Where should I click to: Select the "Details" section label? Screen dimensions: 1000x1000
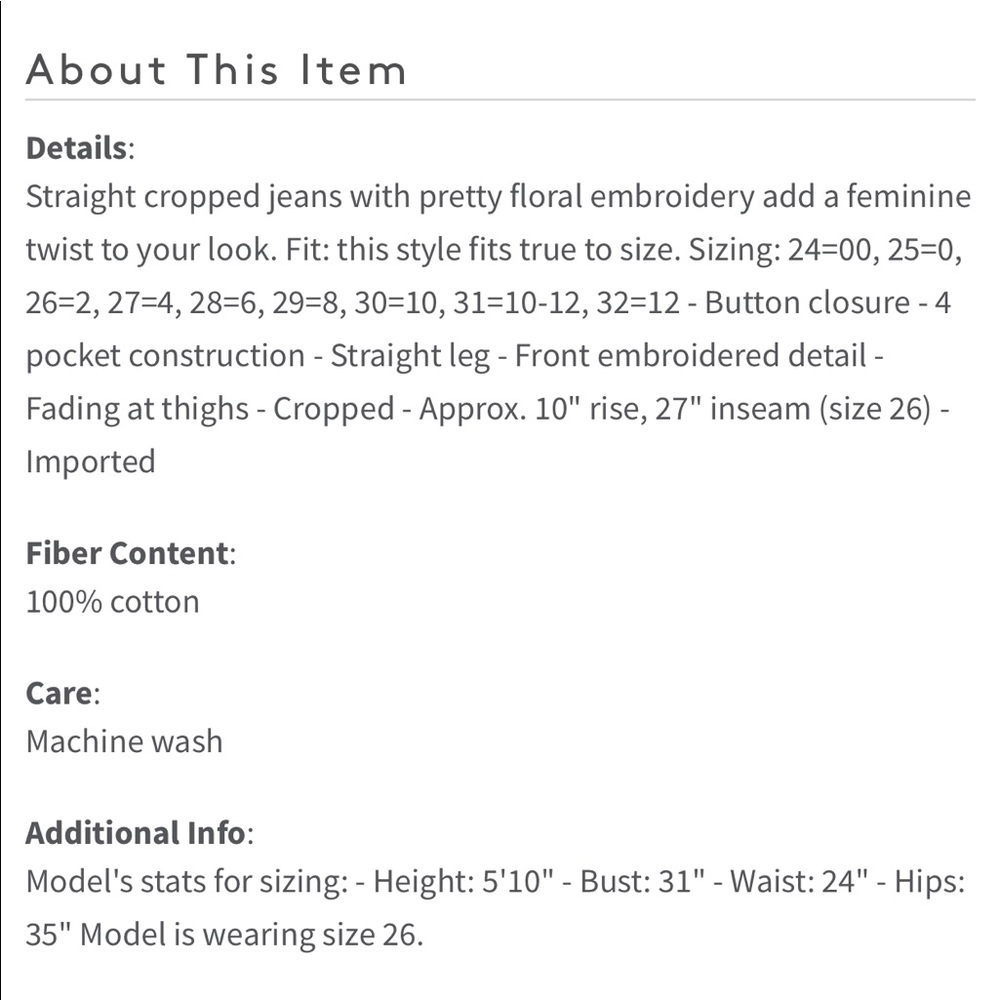pos(77,148)
